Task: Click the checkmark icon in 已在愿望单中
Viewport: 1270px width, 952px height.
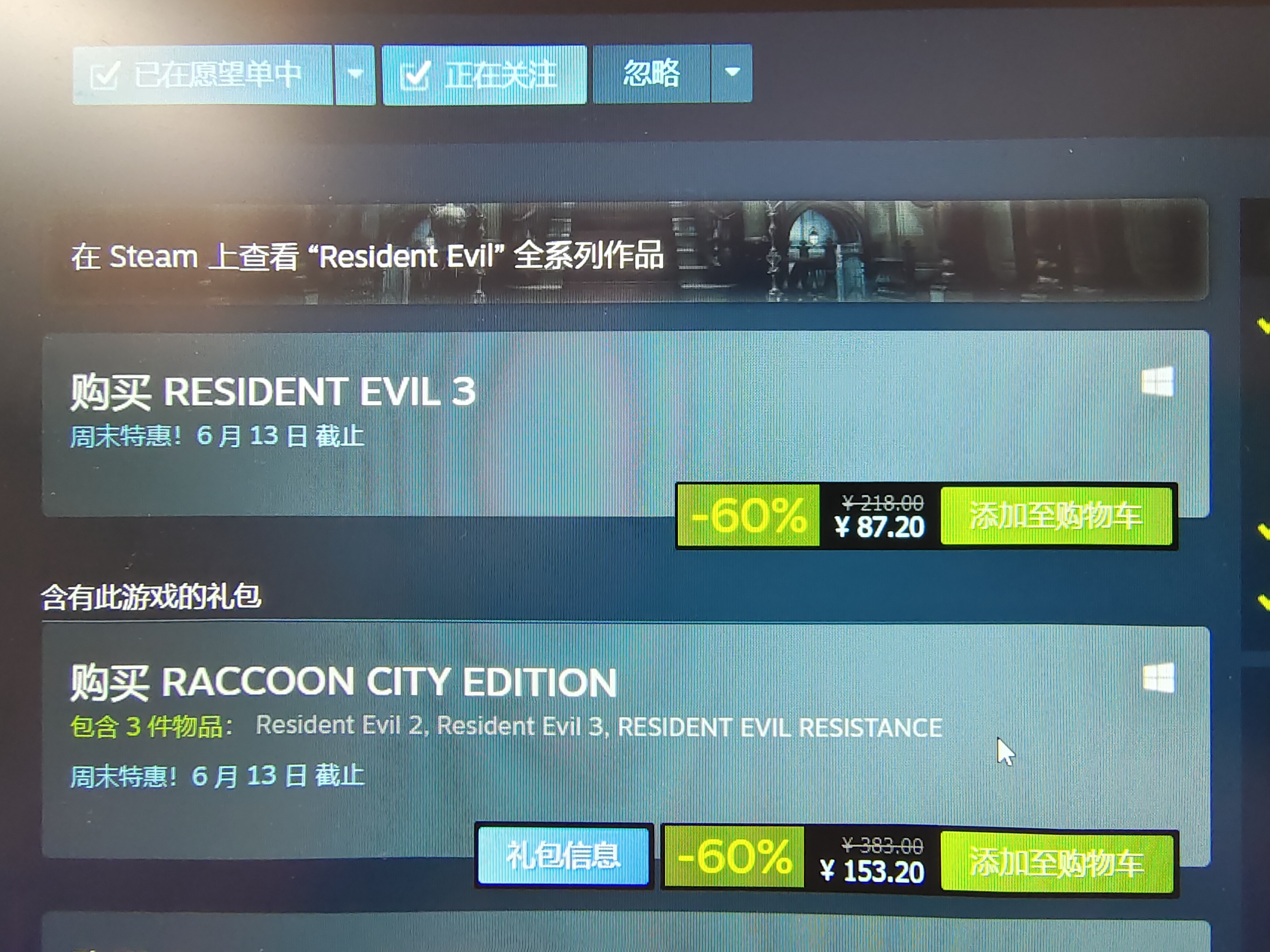Action: tap(104, 76)
